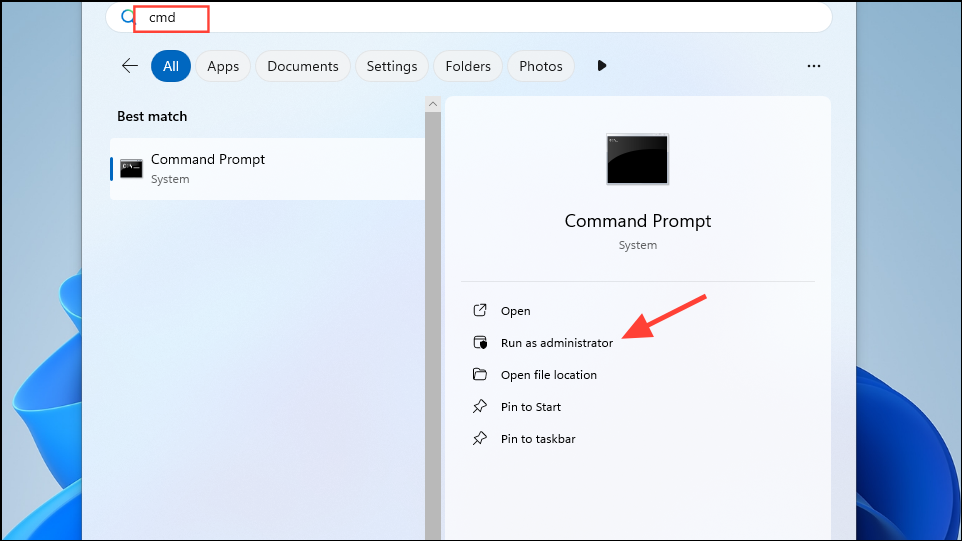Click the scroll up arrow in results
Viewport: 962px width, 541px height.
point(433,104)
